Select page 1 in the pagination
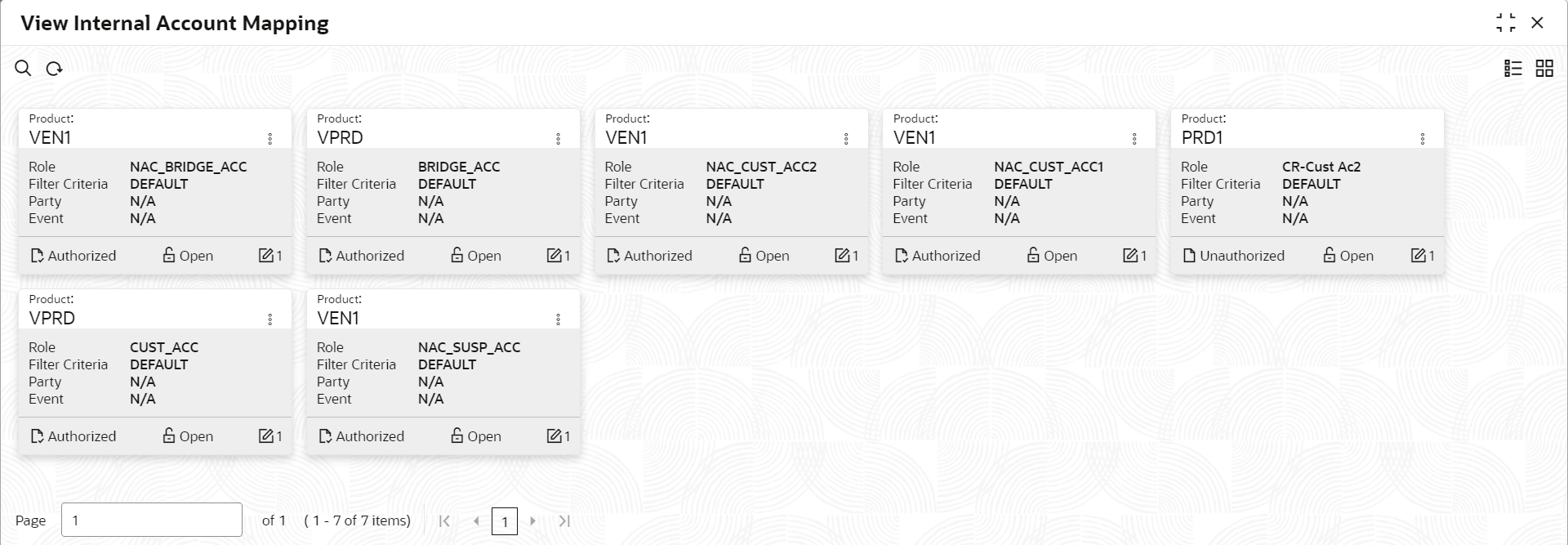The width and height of the screenshot is (1568, 545). pos(505,521)
